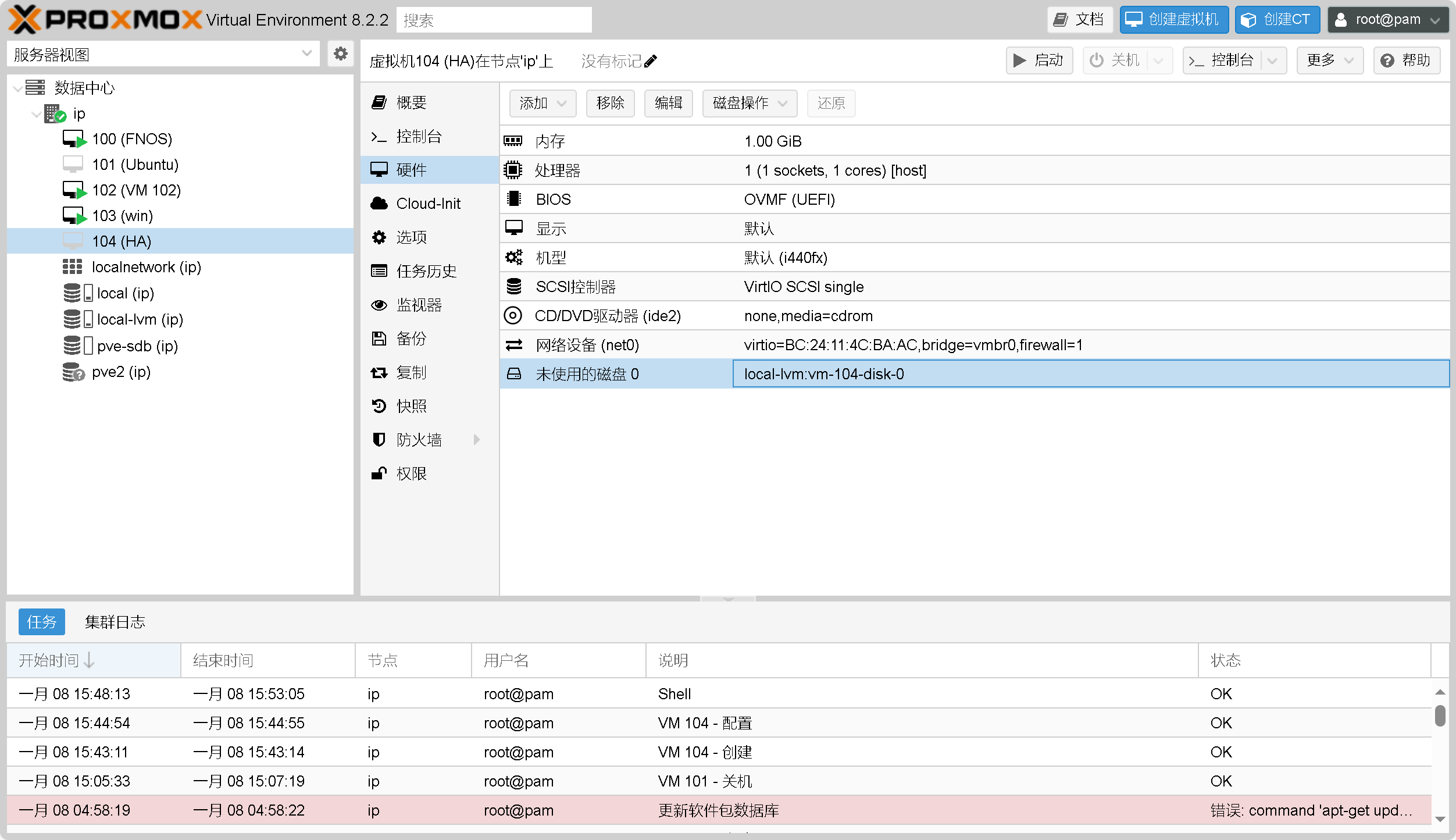Open the 复制 replication section
Screen dimensions: 1456x840
(429, 372)
